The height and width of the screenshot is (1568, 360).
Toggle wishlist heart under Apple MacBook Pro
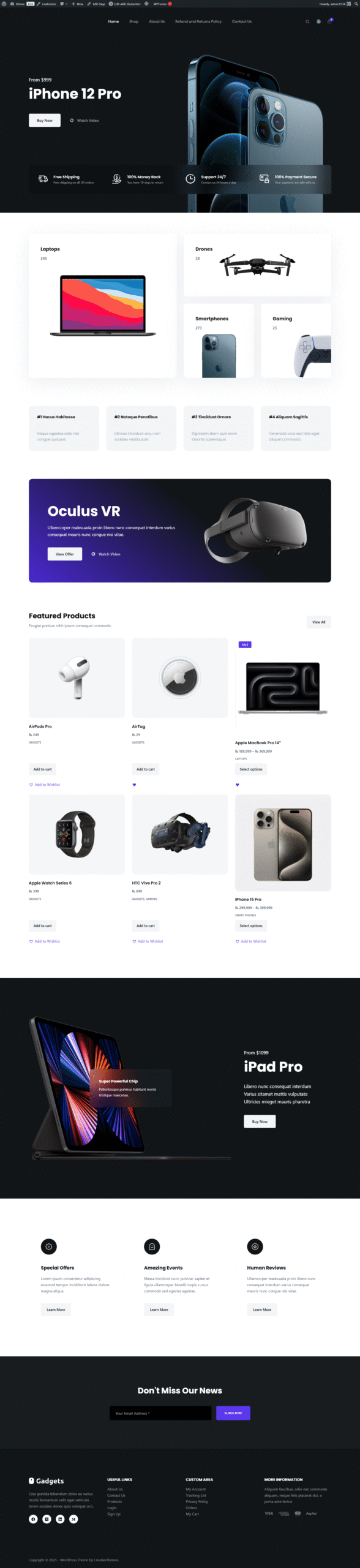[238, 785]
